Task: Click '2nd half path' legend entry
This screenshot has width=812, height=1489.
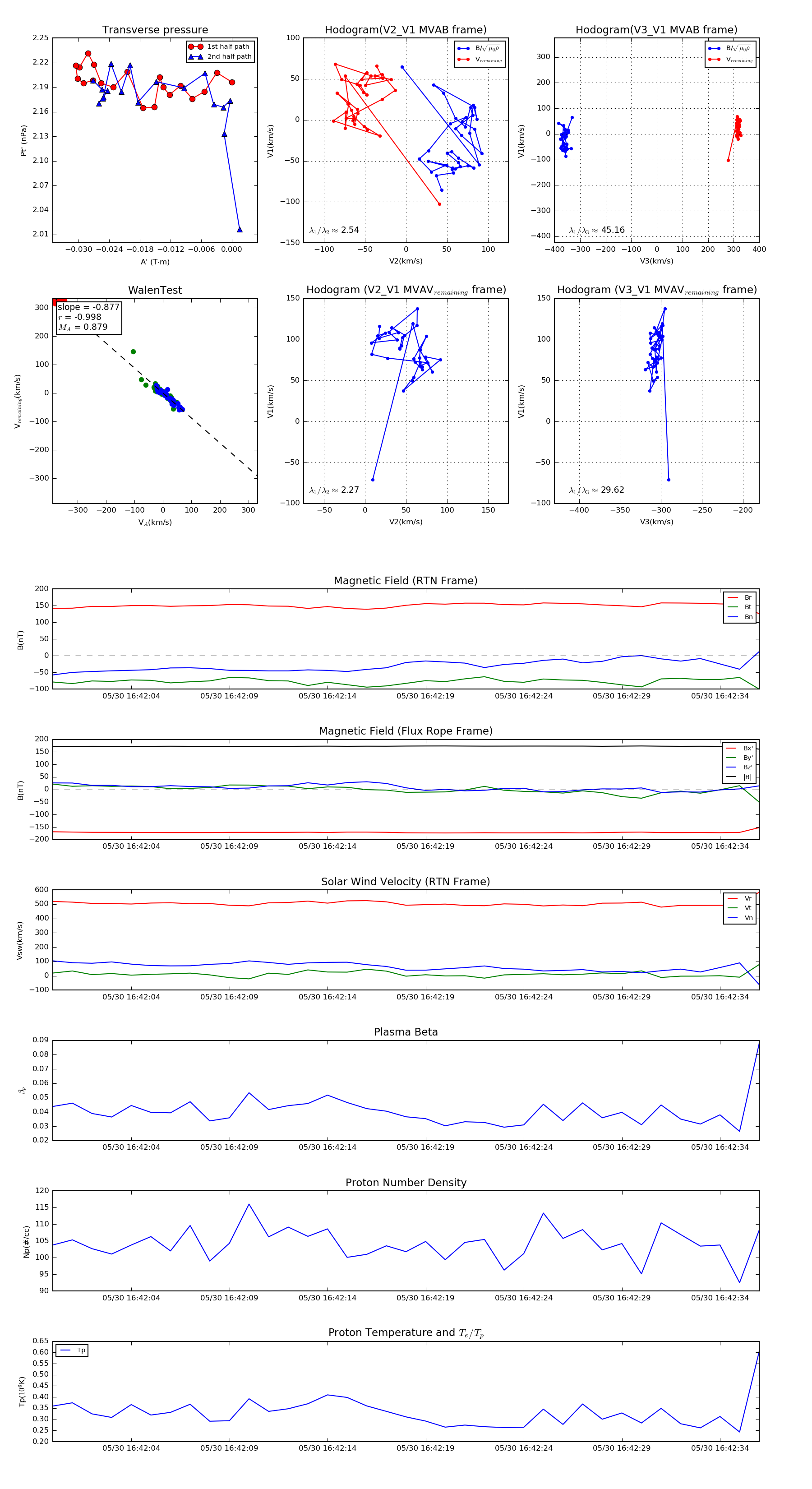Action: [x=220, y=57]
